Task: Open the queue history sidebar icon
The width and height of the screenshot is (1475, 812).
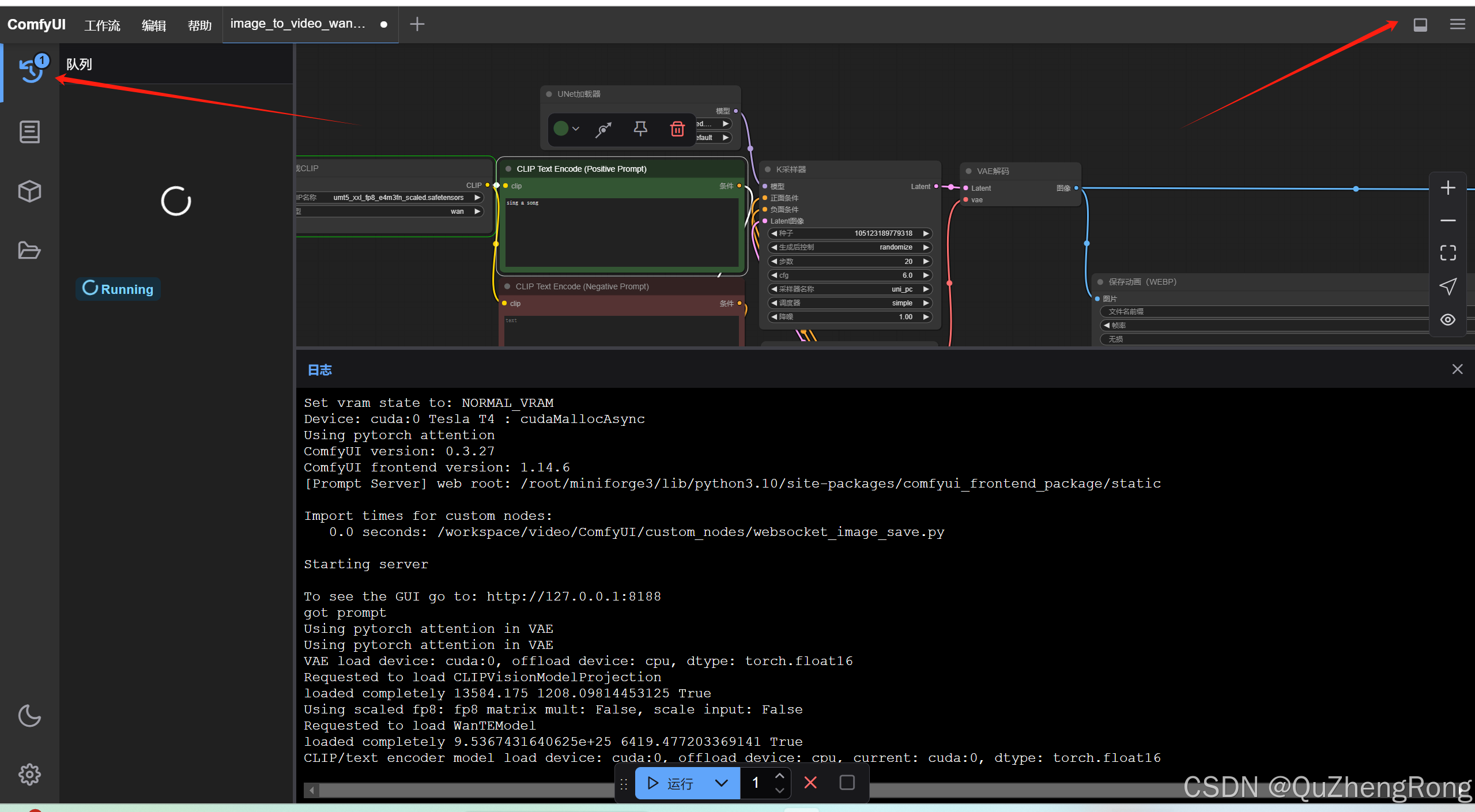Action: coord(31,71)
